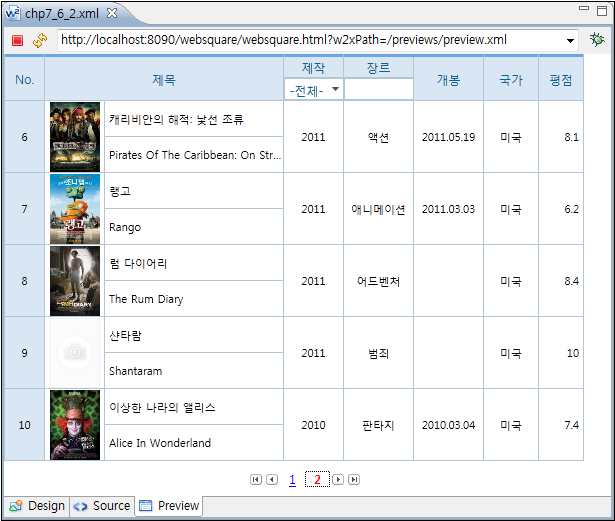Click the red stop loading icon
Viewport: 615px width, 521px height.
tap(17, 40)
